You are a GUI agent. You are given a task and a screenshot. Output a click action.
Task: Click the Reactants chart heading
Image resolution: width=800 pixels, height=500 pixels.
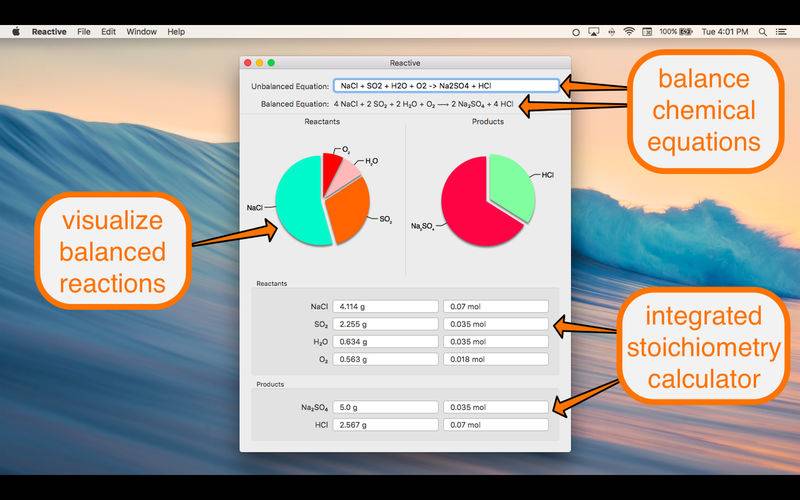click(x=322, y=121)
